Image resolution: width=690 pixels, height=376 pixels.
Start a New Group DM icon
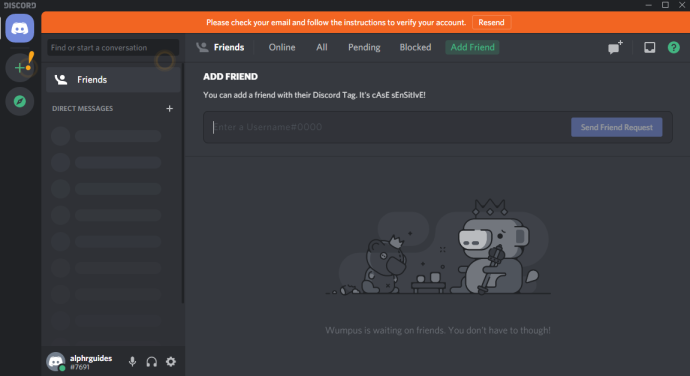(x=615, y=47)
